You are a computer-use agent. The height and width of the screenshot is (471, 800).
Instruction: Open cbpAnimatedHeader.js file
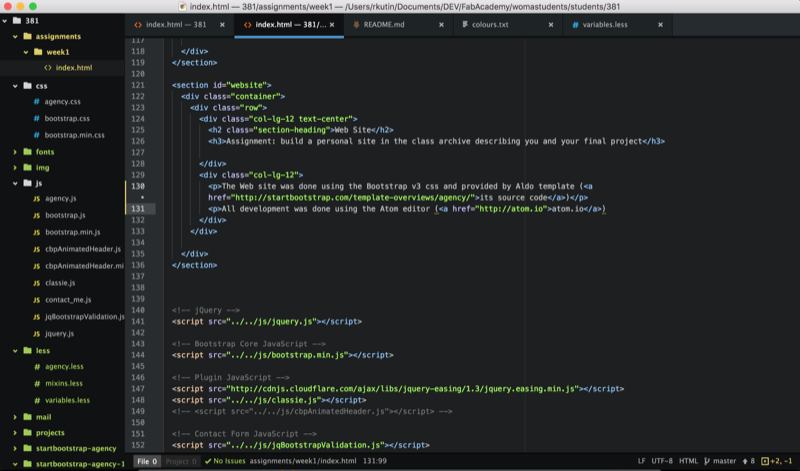tap(83, 249)
